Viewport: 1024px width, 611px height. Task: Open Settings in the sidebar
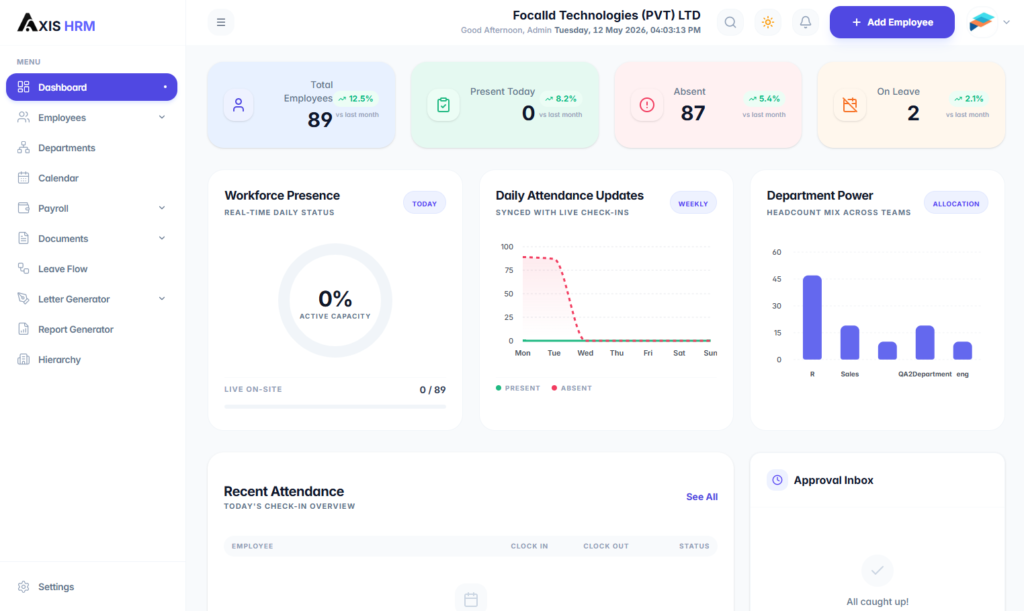point(91,586)
